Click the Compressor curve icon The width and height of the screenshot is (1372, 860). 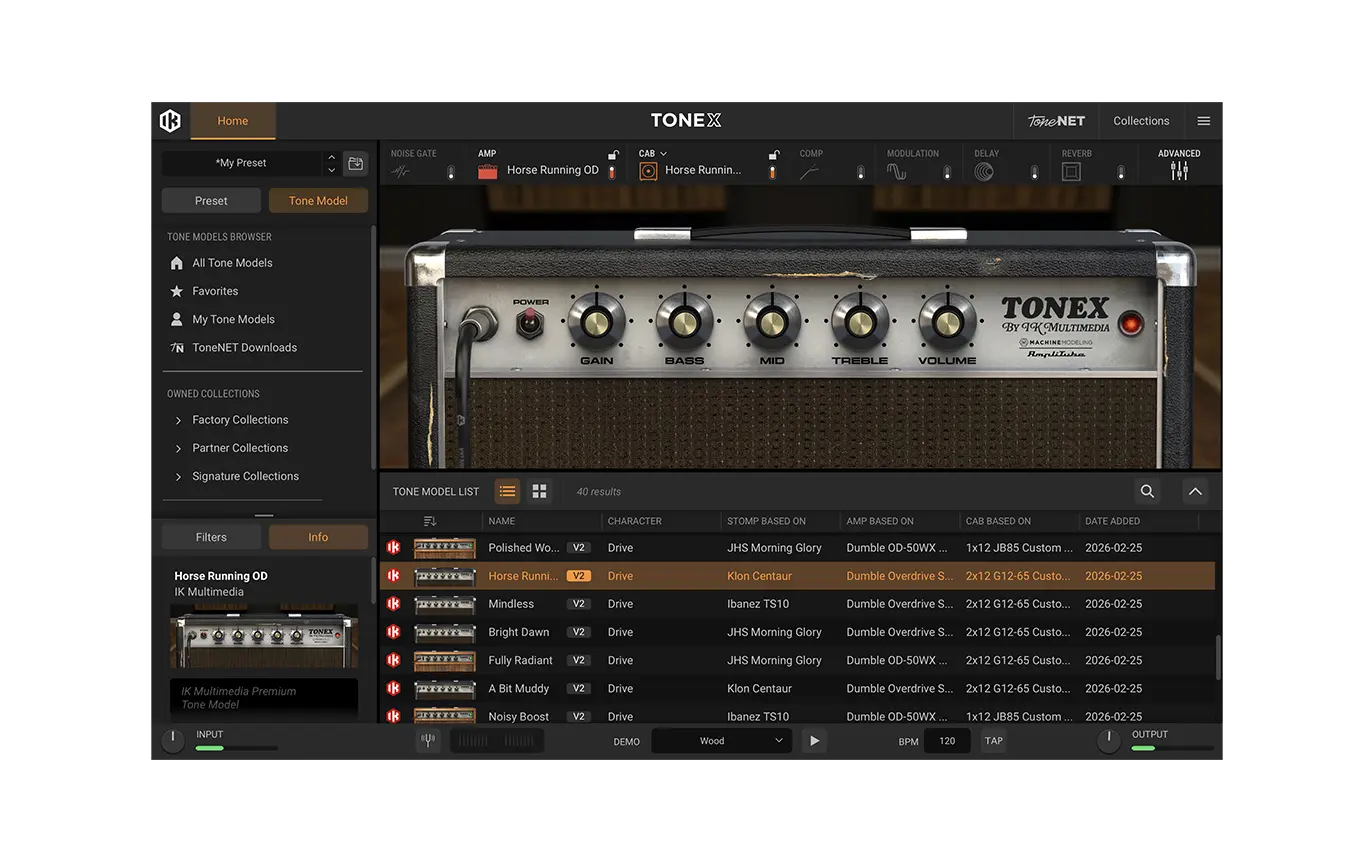(809, 172)
